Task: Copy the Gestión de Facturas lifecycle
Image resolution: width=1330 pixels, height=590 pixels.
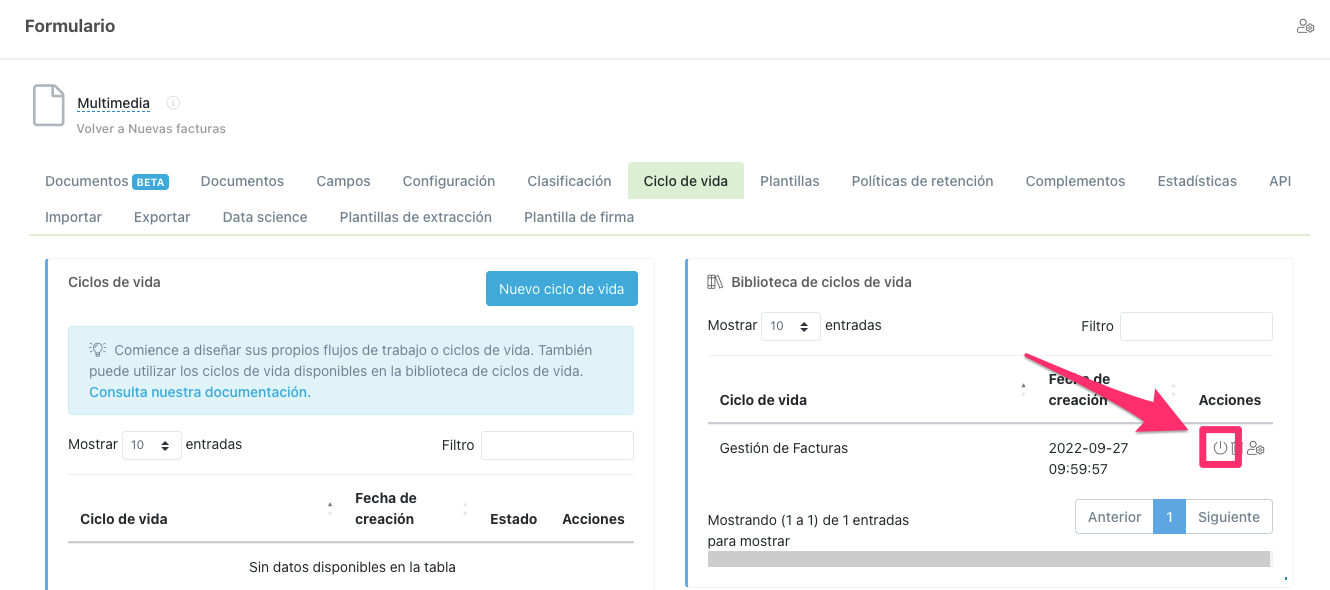Action: [1237, 448]
